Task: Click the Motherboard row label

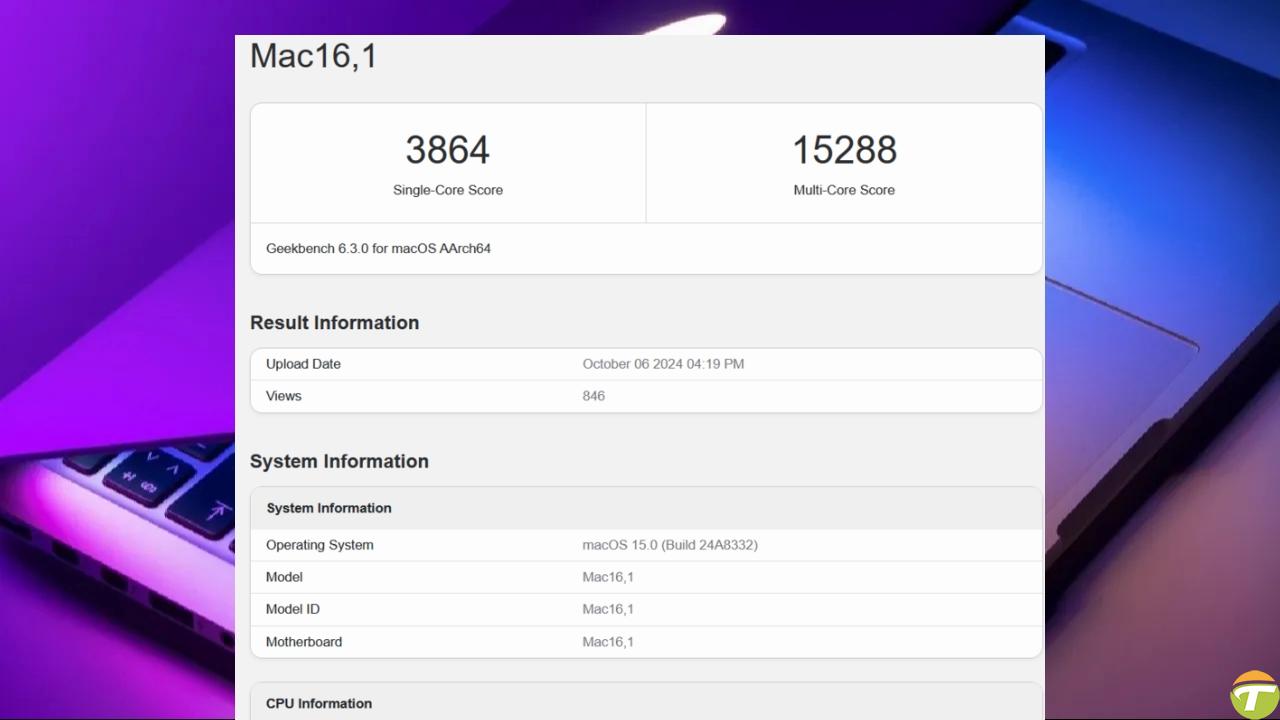Action: (x=304, y=642)
